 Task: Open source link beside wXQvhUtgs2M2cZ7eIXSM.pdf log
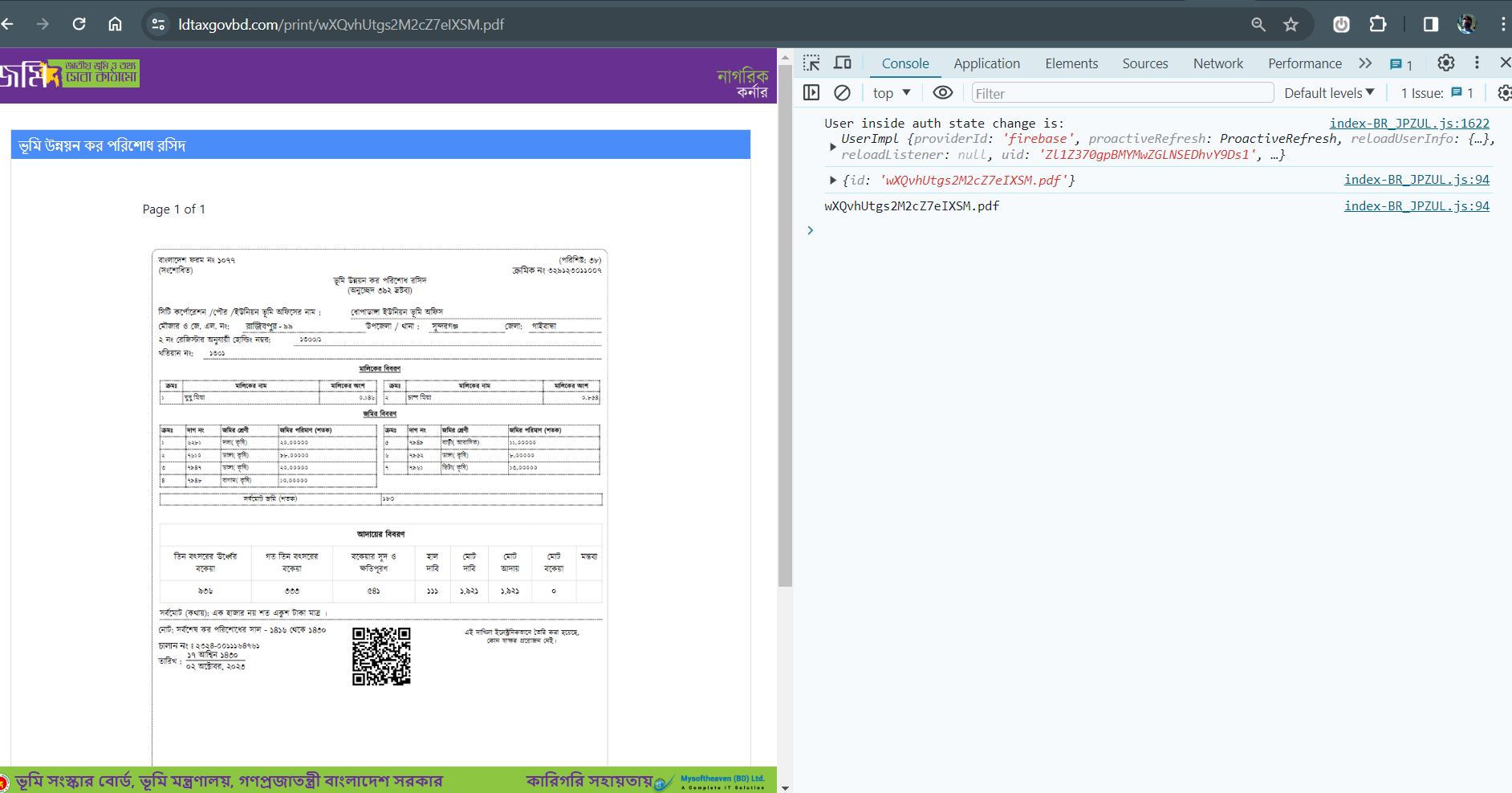(x=1416, y=206)
